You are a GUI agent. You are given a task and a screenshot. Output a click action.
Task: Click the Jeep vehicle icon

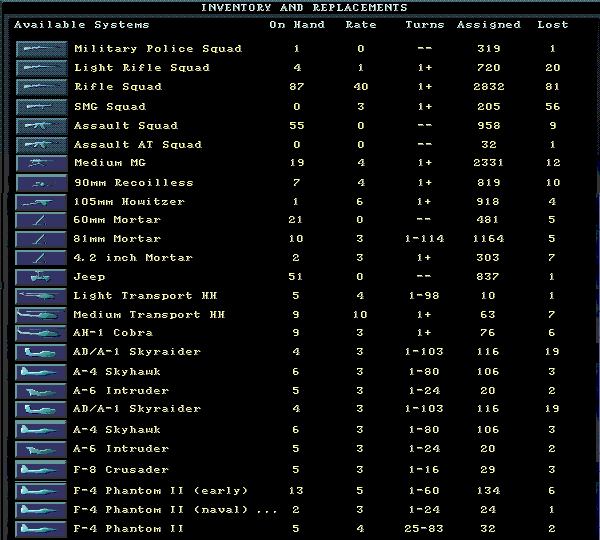41,277
